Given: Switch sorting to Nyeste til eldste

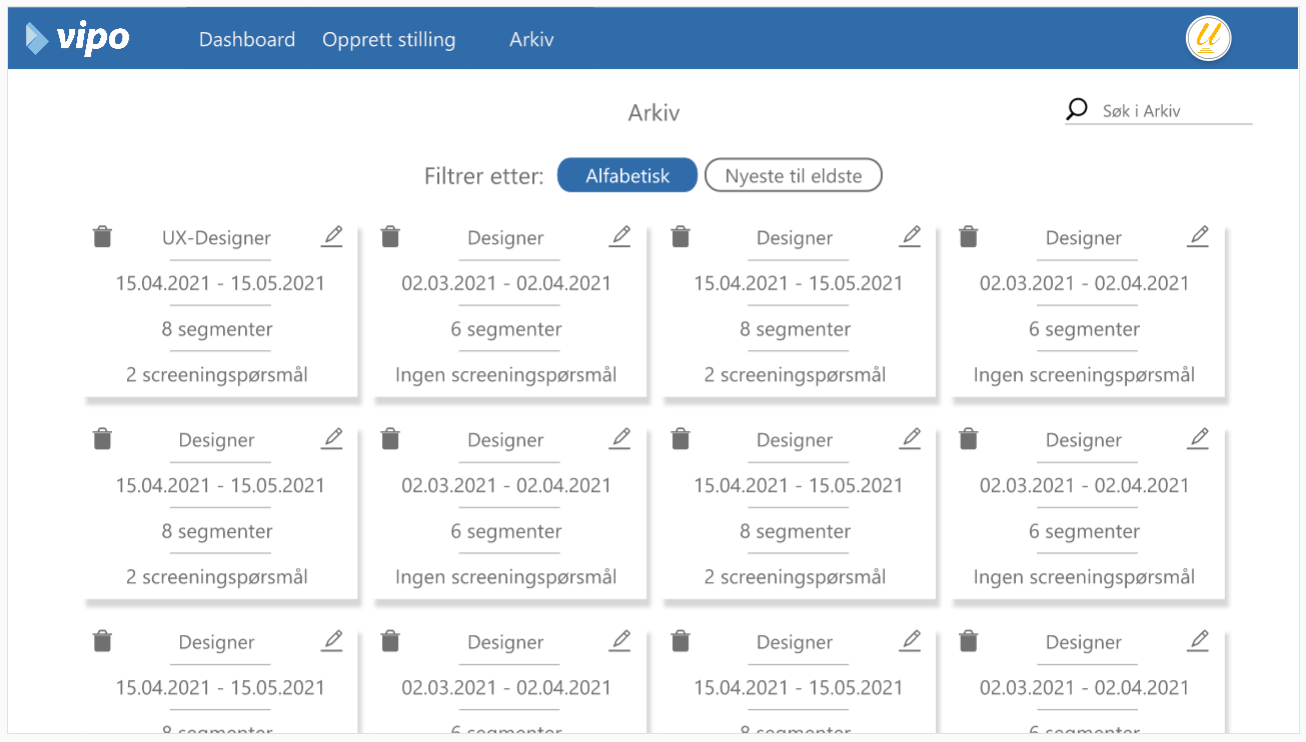Looking at the screenshot, I should coord(793,176).
